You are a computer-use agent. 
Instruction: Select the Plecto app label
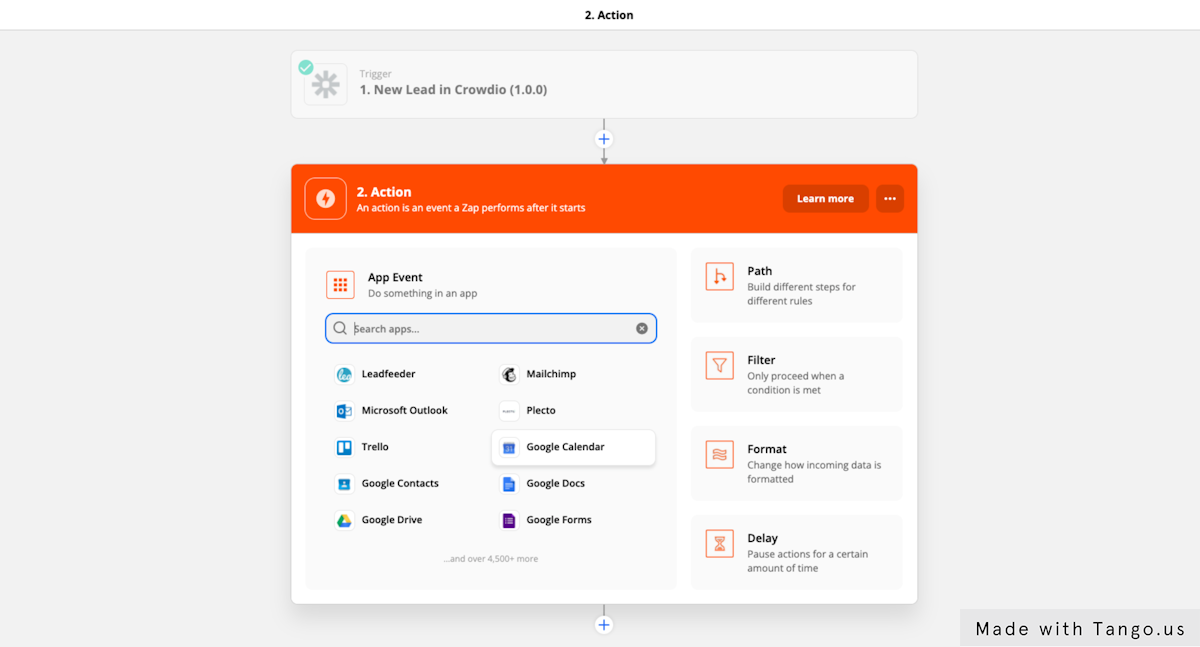[541, 410]
